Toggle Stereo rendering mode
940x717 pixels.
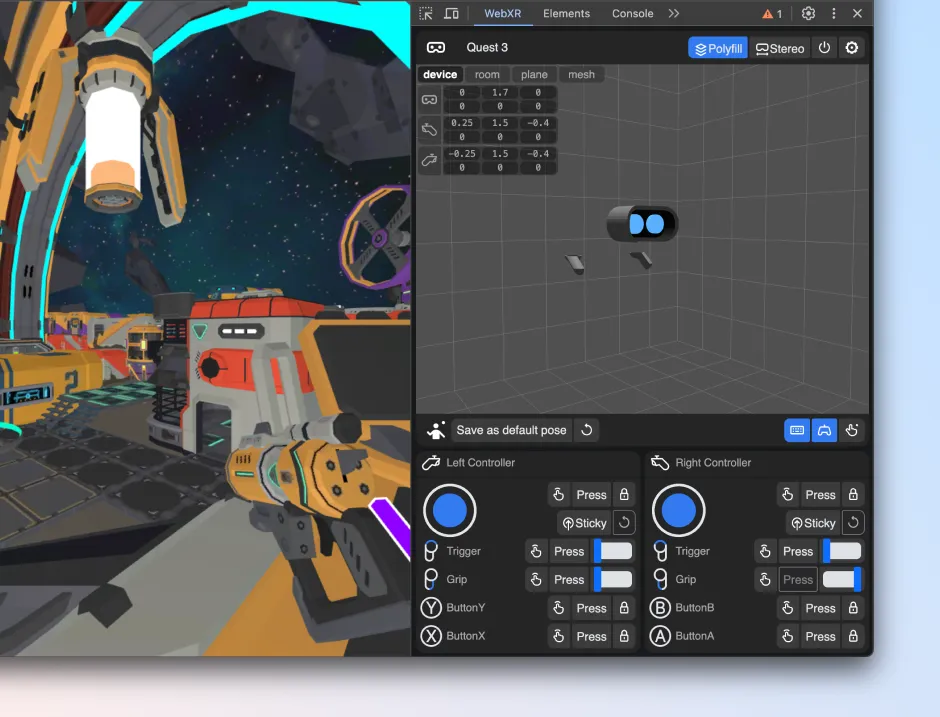(780, 49)
